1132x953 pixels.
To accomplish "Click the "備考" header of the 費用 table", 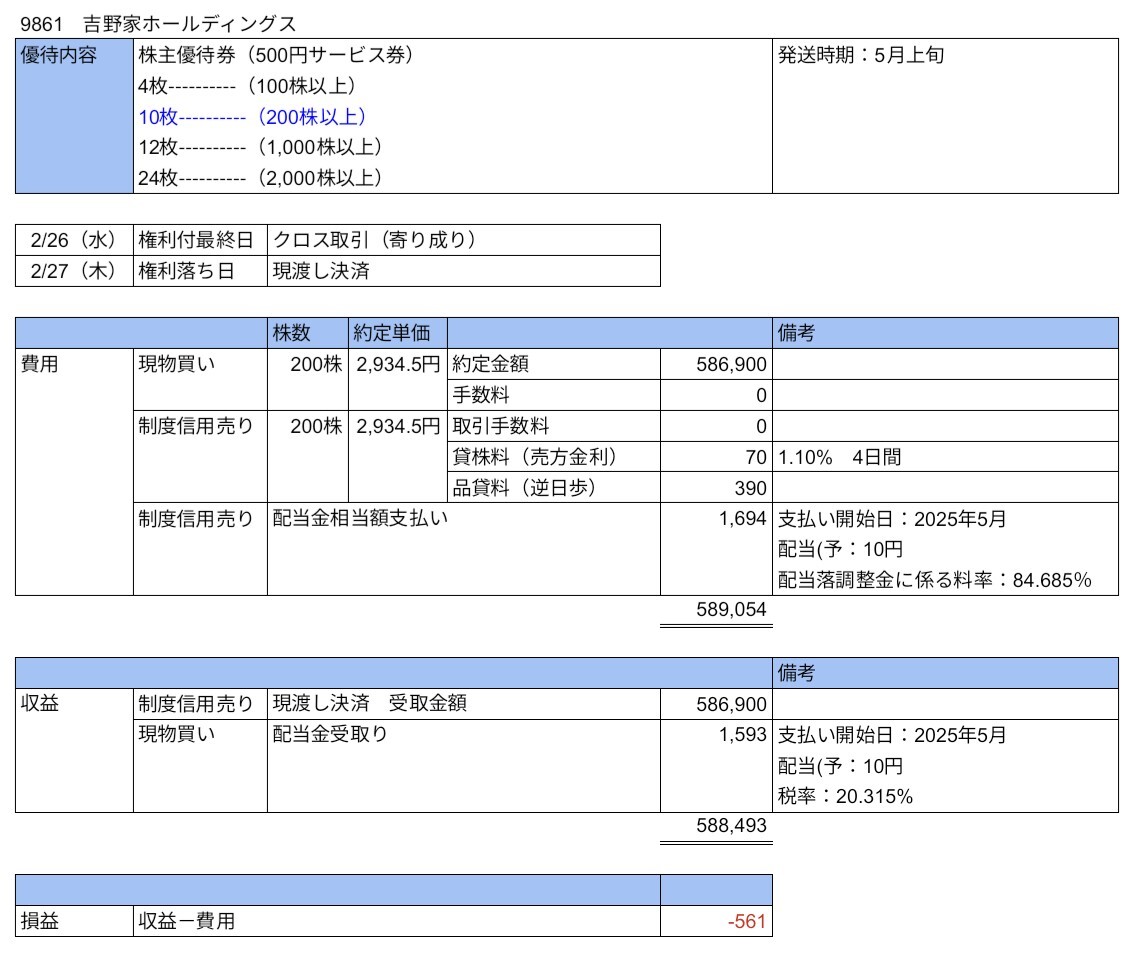I will [945, 333].
